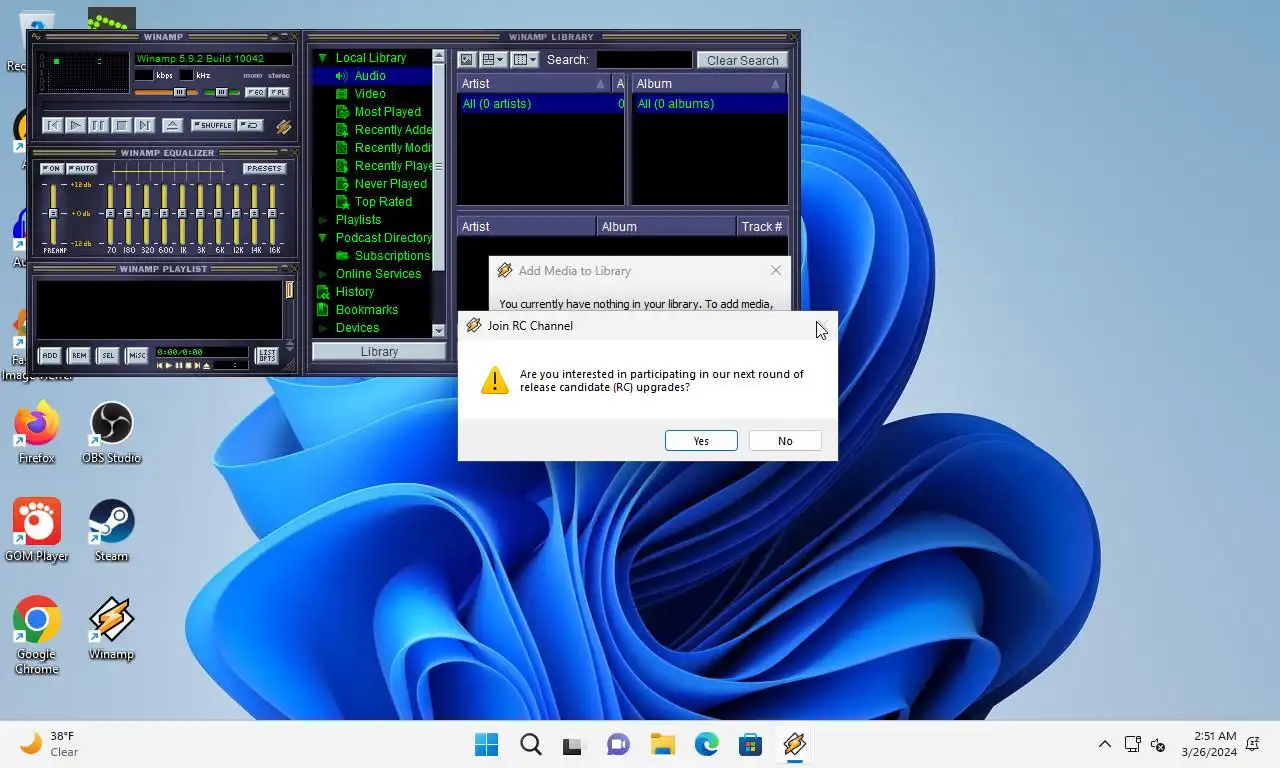Click Clear Search button
This screenshot has height=768, width=1280.
tap(742, 60)
